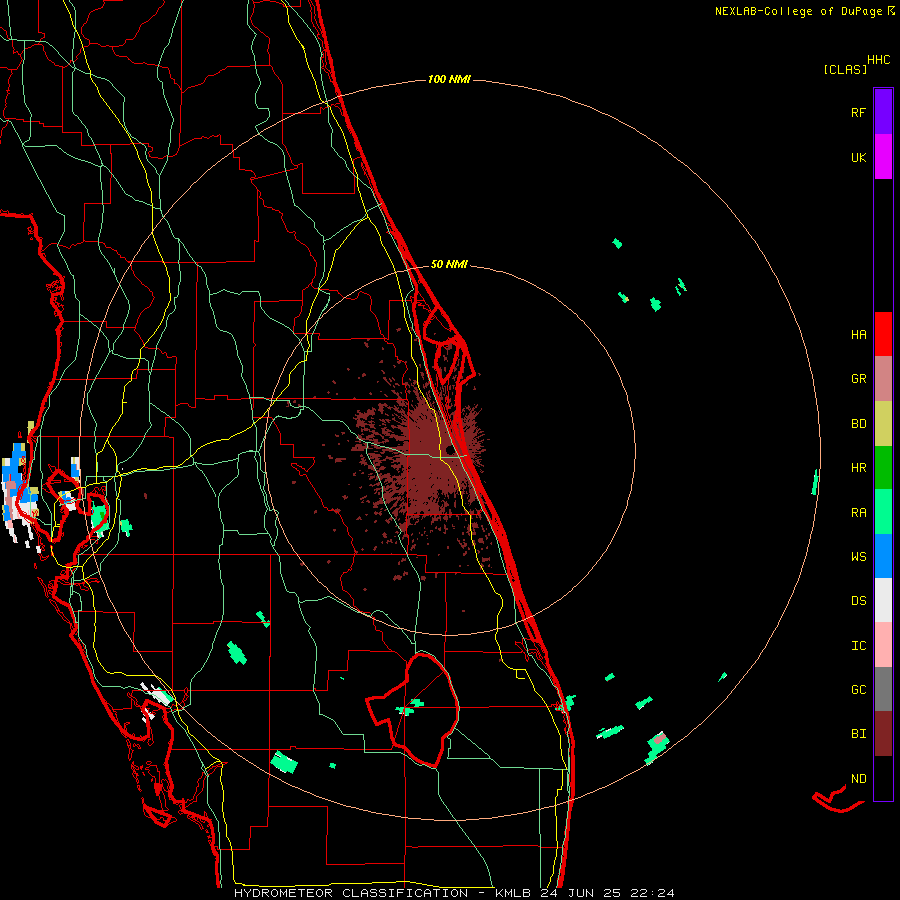Image resolution: width=900 pixels, height=900 pixels.
Task: Click the WS blue legend swatch
Action: [883, 556]
